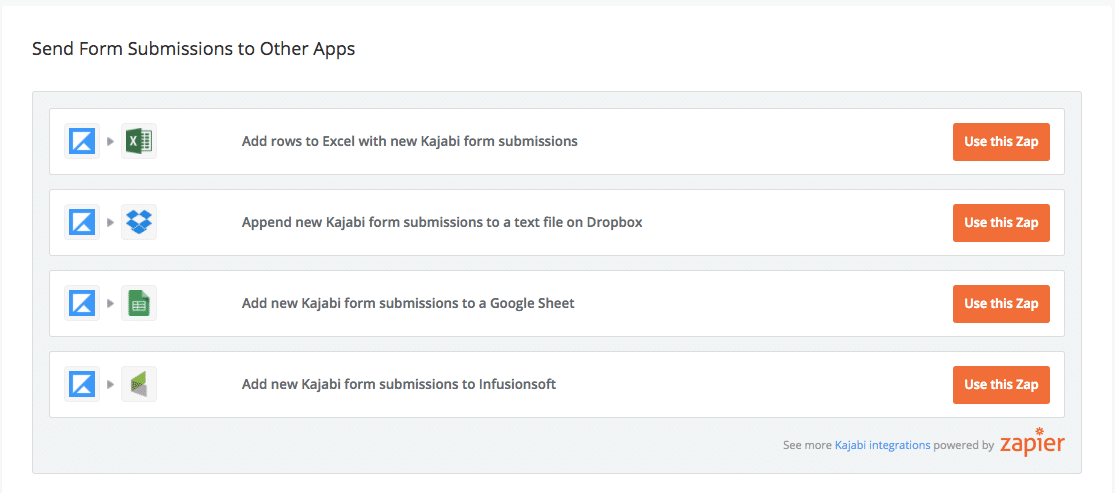1115x493 pixels.
Task: Click the Kajabi icon in the Dropbox row
Action: point(82,222)
